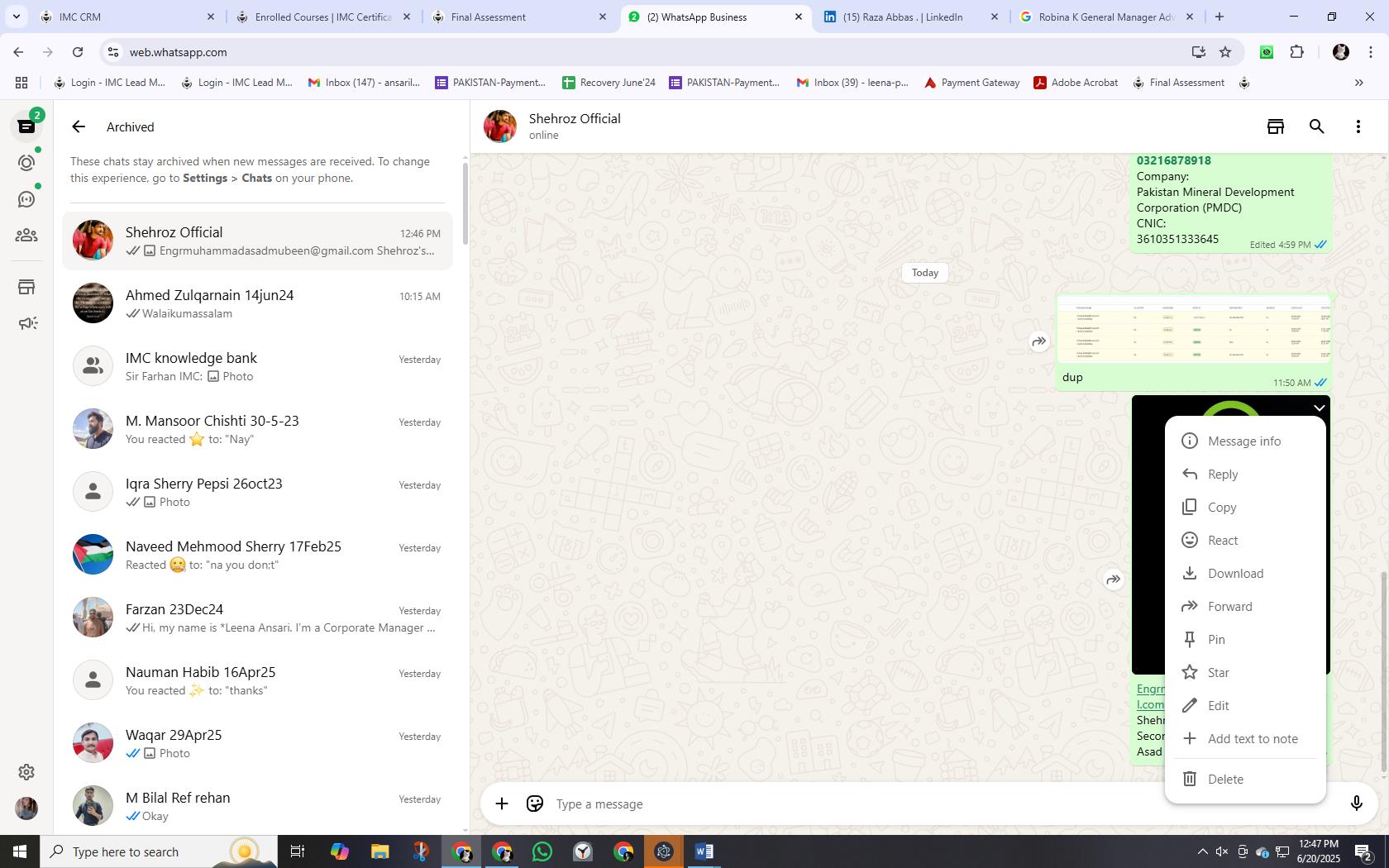Choose Add text to note option
The image size is (1389, 868).
click(x=1245, y=738)
